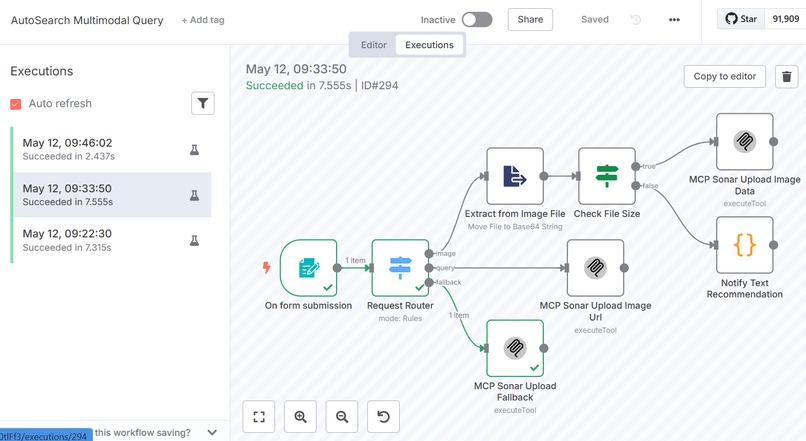
Task: Click the AutoSearch Multimodal Query workflow name
Action: (x=87, y=20)
